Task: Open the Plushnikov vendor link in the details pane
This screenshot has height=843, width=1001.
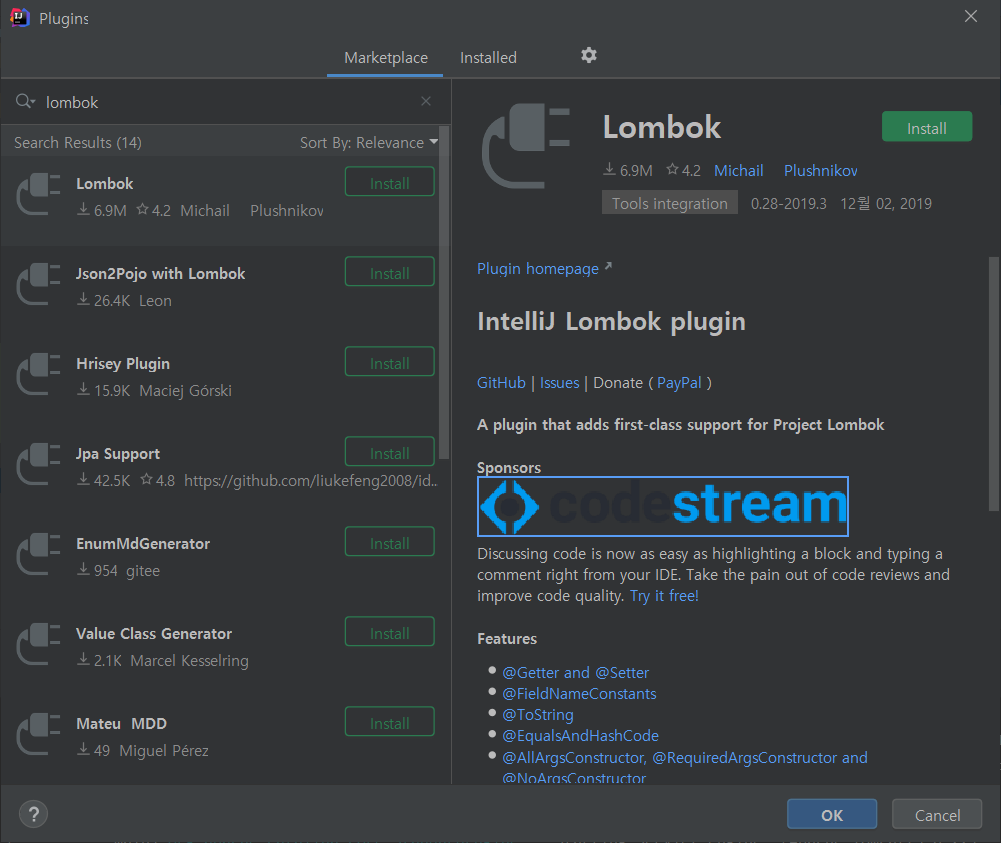Action: click(x=820, y=170)
